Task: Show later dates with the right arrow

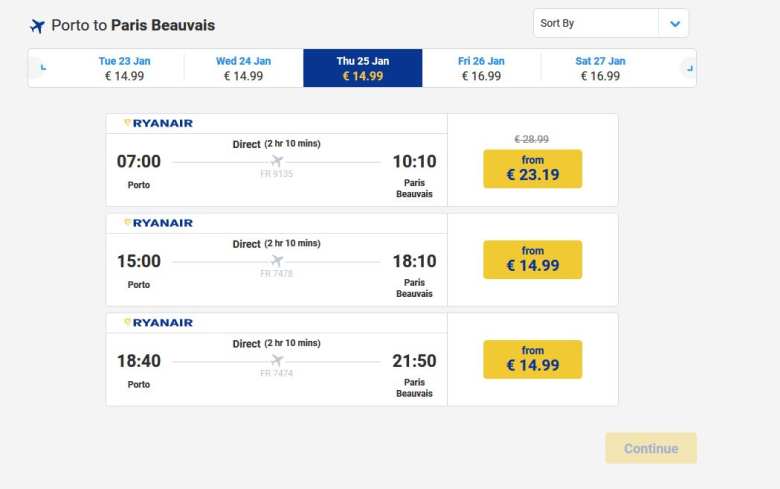Action: pos(688,68)
